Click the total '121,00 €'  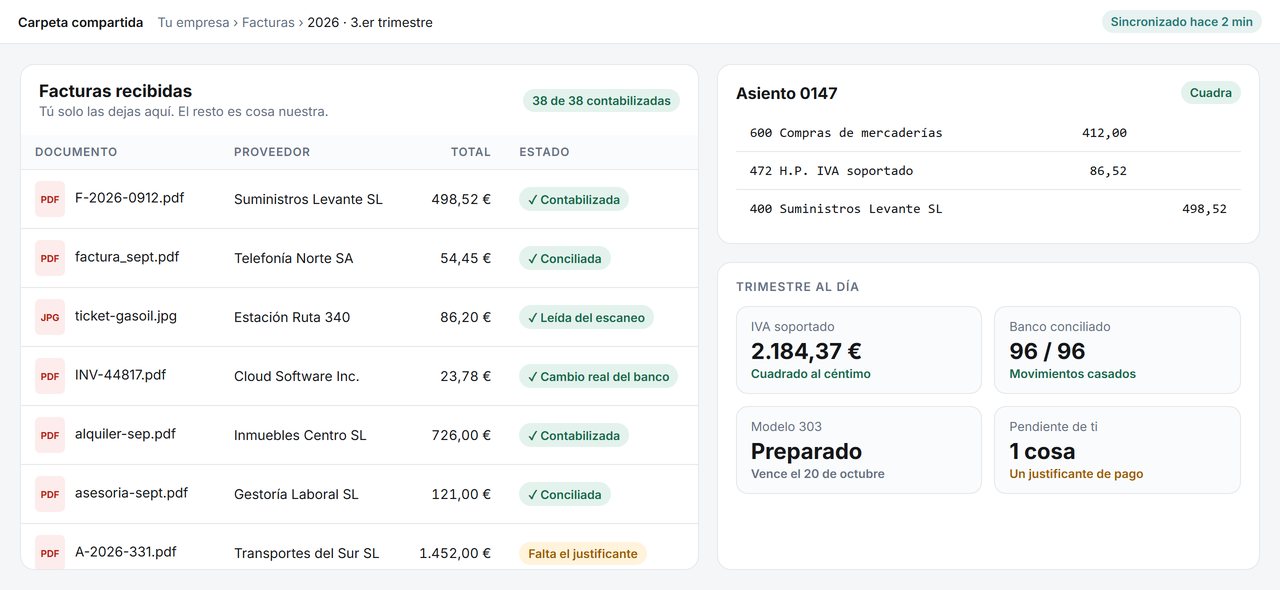pos(461,494)
